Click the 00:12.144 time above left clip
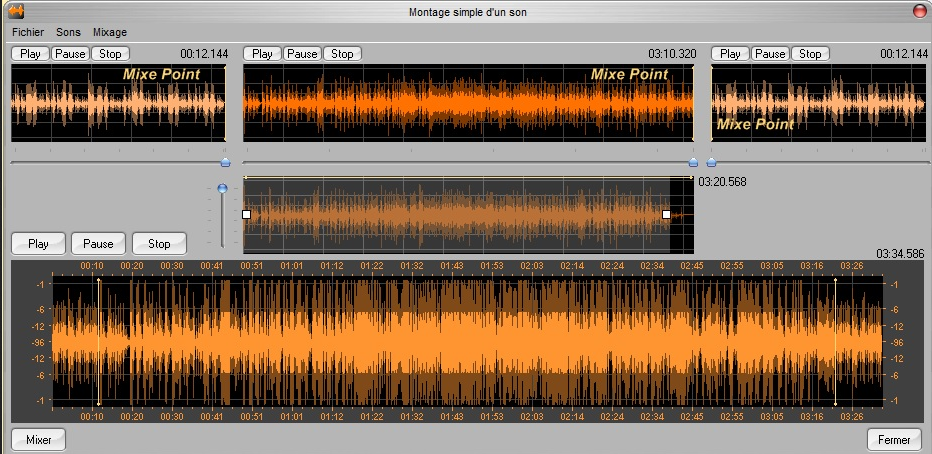 (x=204, y=53)
